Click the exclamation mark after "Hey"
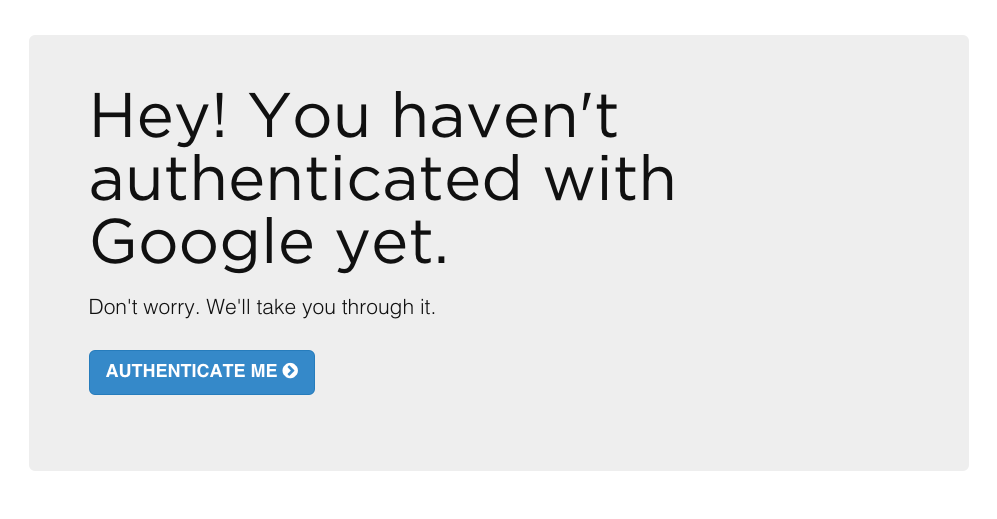 pos(219,115)
